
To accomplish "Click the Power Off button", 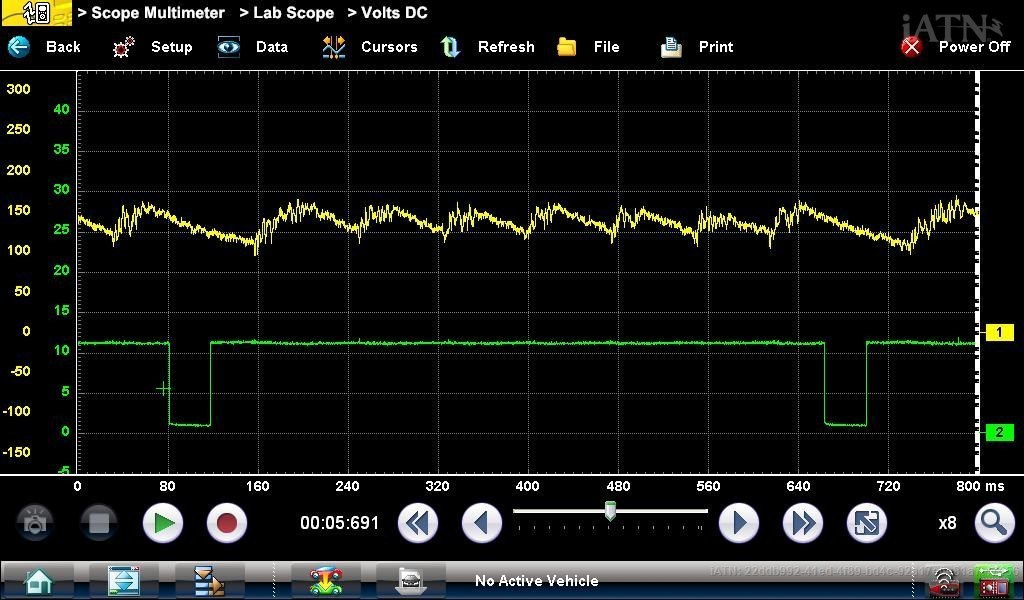I will [956, 47].
